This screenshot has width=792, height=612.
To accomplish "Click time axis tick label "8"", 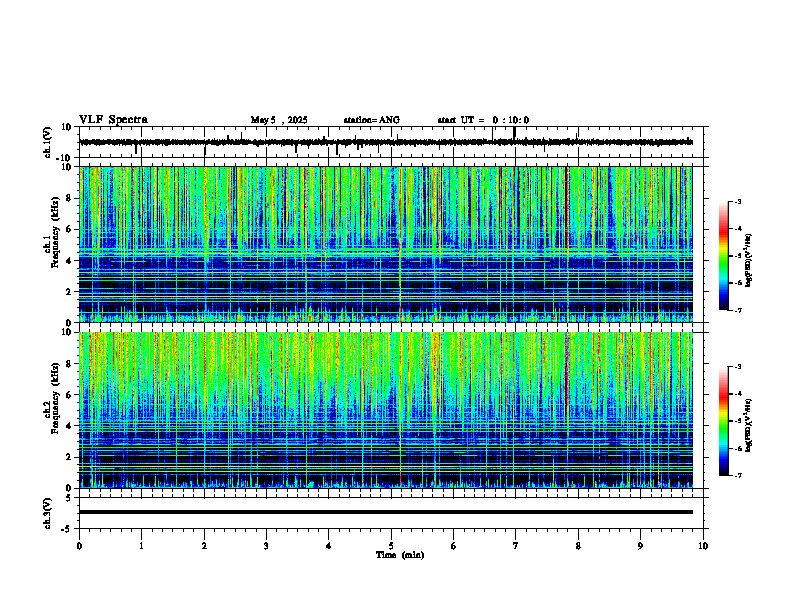I will pyautogui.click(x=578, y=546).
